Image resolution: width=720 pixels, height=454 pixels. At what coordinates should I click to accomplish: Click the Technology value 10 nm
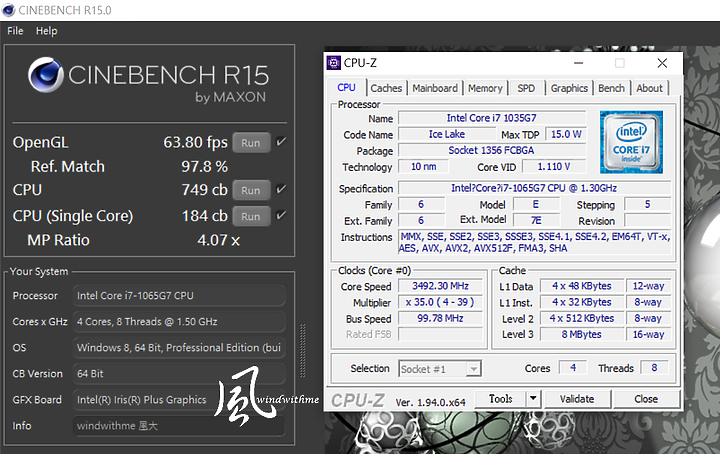pos(423,167)
